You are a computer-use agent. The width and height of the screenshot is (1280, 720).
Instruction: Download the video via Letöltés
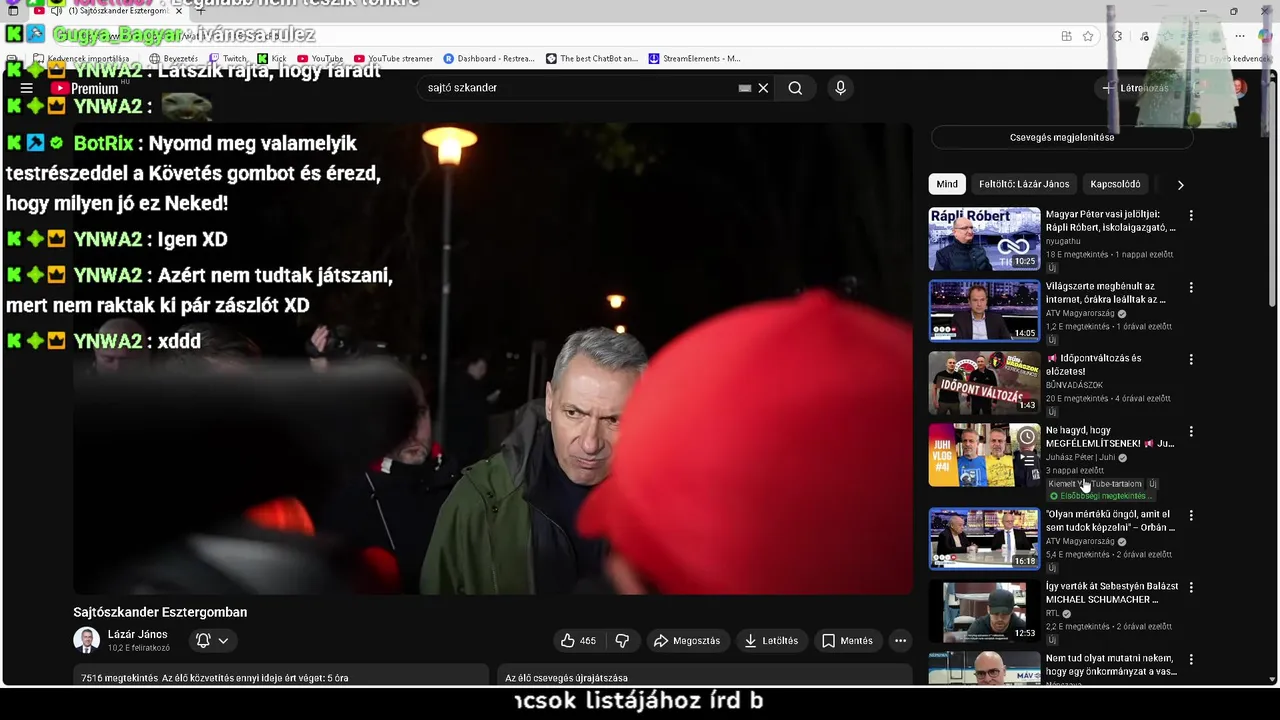click(771, 640)
